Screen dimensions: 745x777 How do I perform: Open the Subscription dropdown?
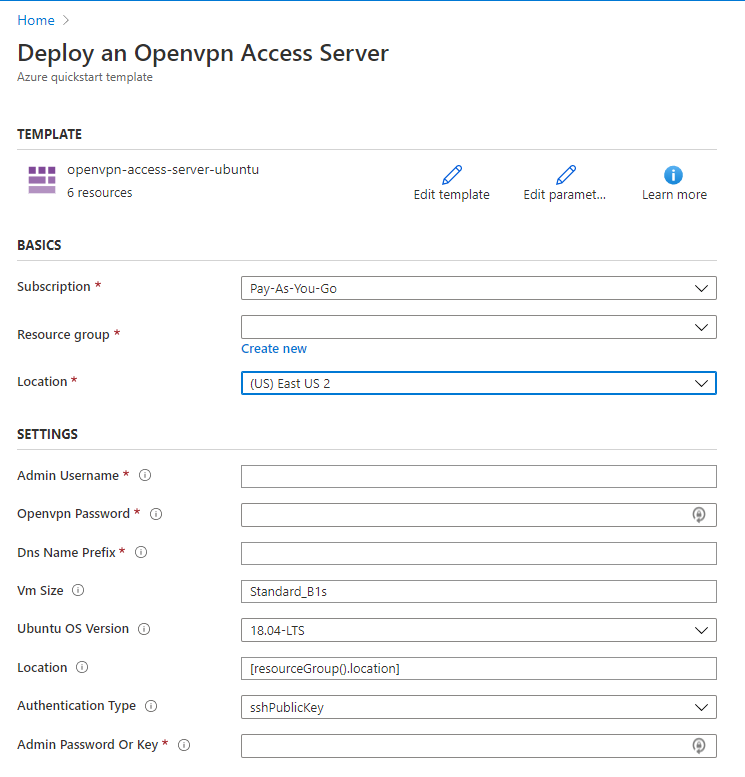tap(478, 288)
